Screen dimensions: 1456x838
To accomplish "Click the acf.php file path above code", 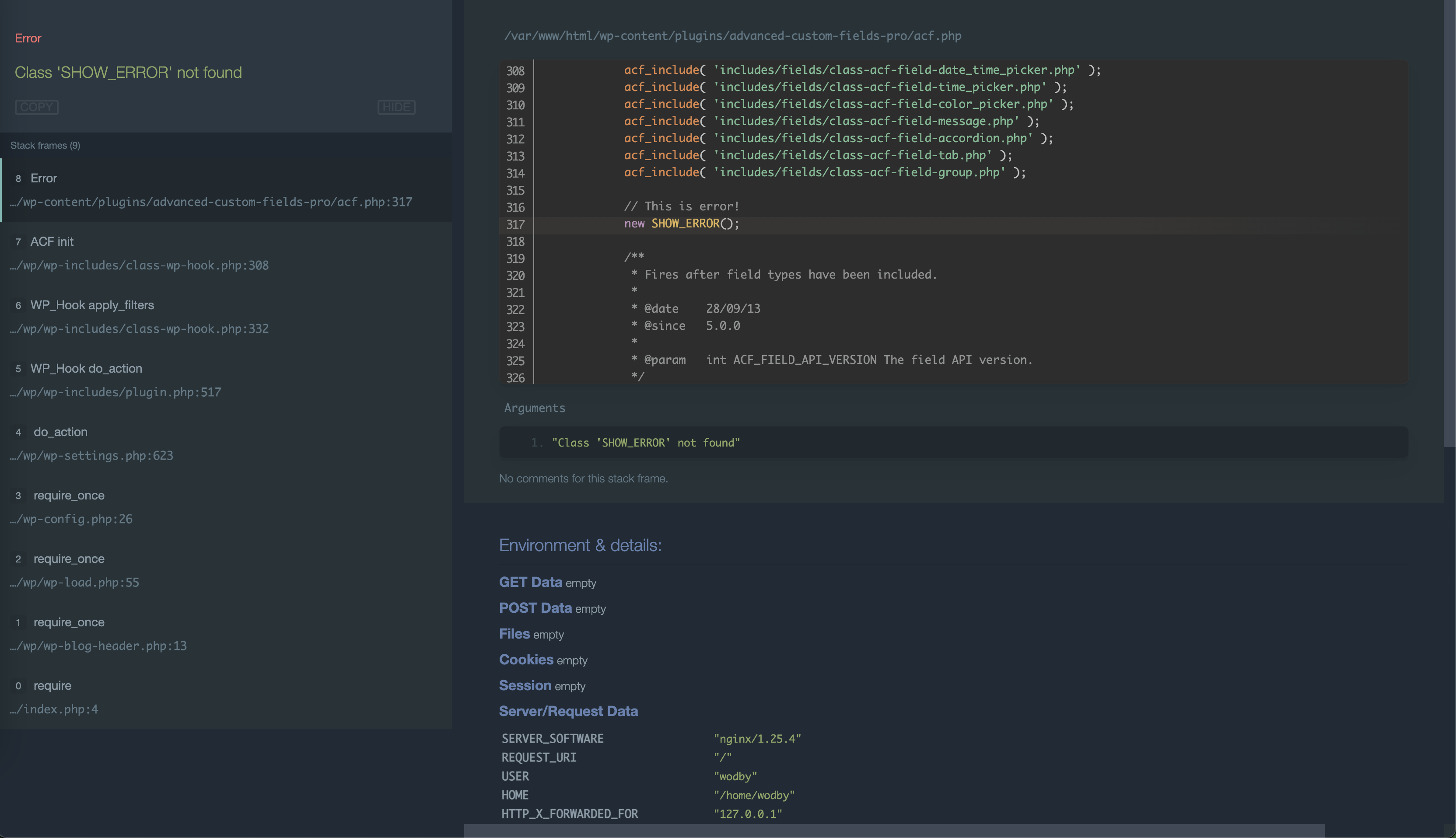I will click(732, 36).
